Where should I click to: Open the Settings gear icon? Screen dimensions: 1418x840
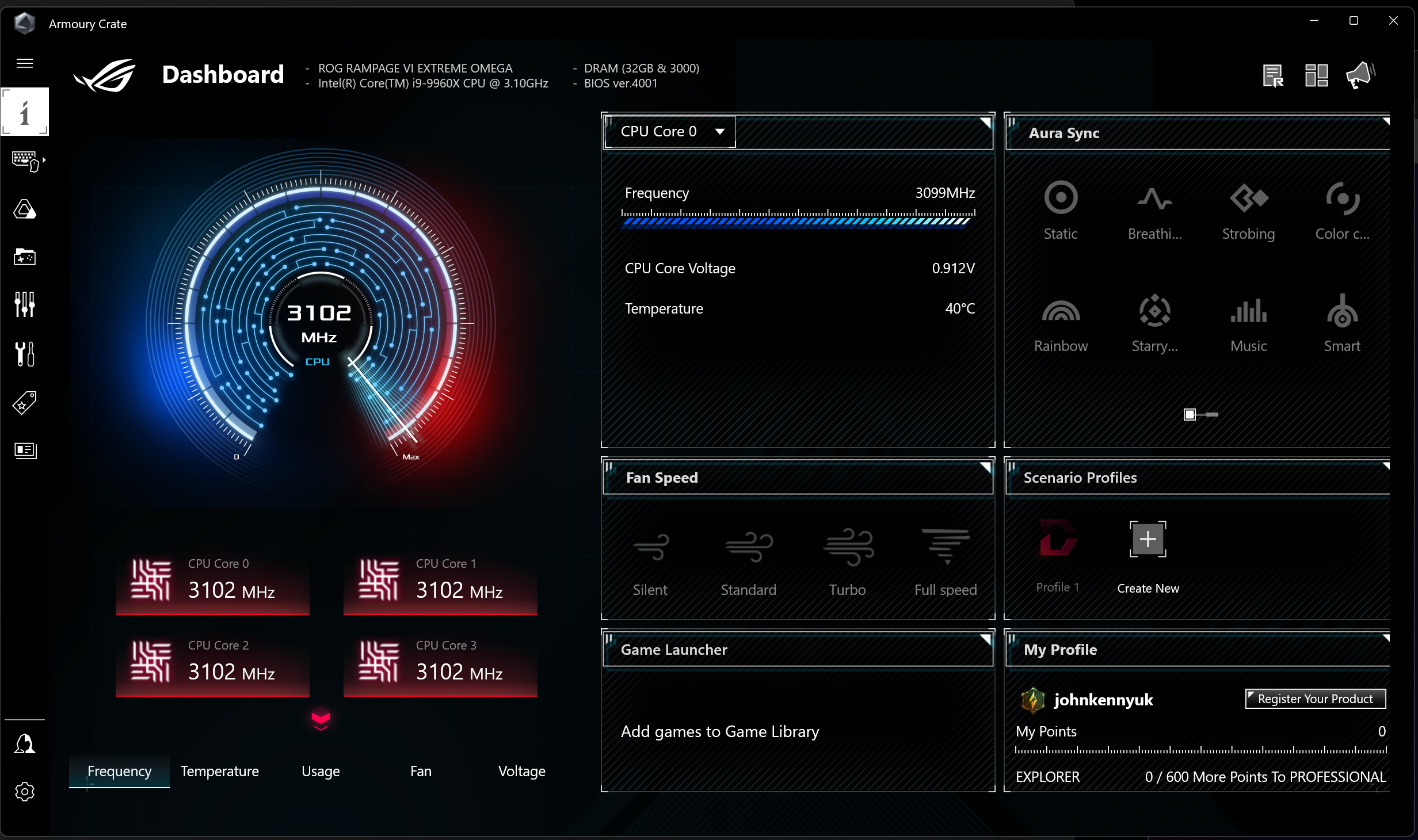point(25,792)
